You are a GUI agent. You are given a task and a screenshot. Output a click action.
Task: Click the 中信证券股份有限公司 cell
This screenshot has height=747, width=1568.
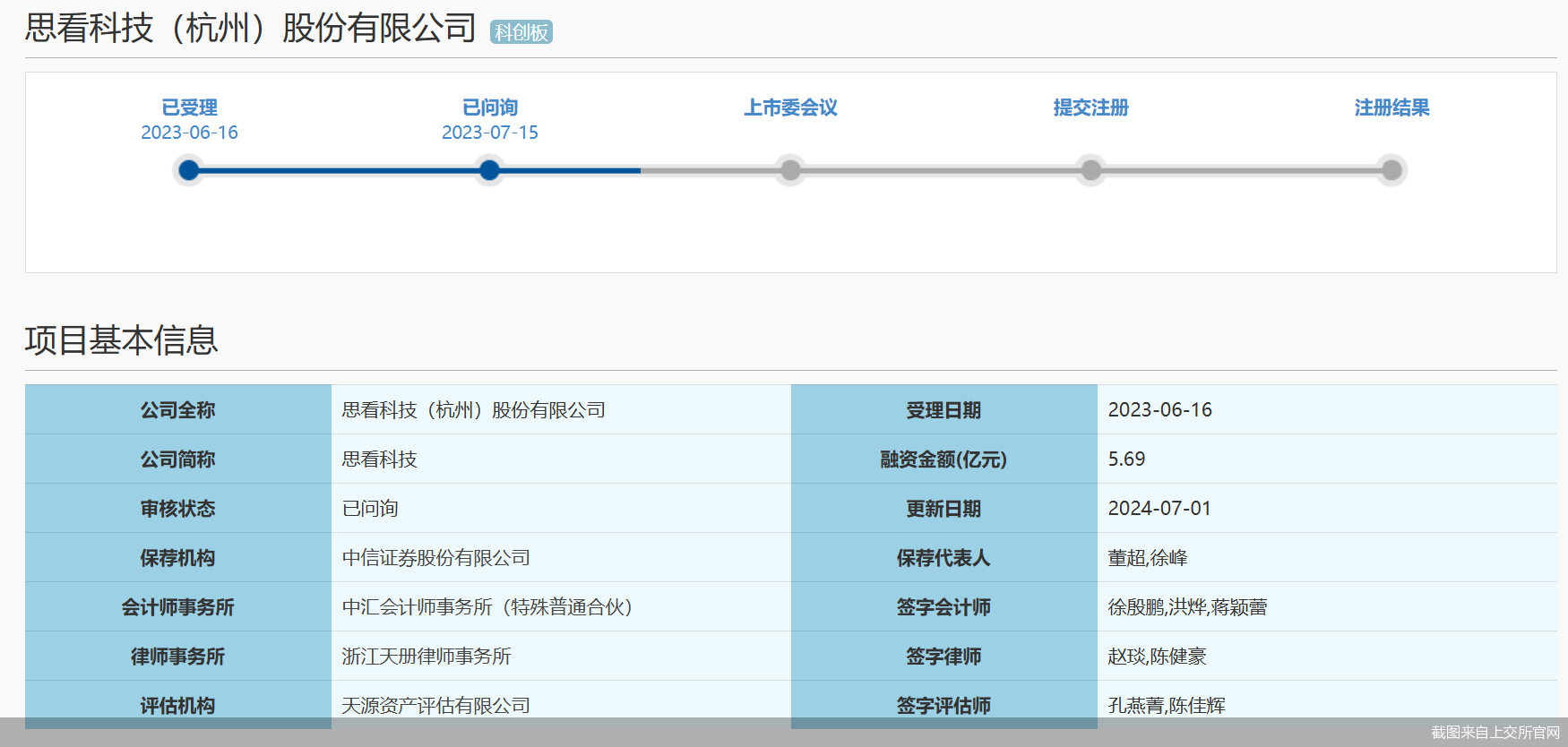click(x=561, y=557)
